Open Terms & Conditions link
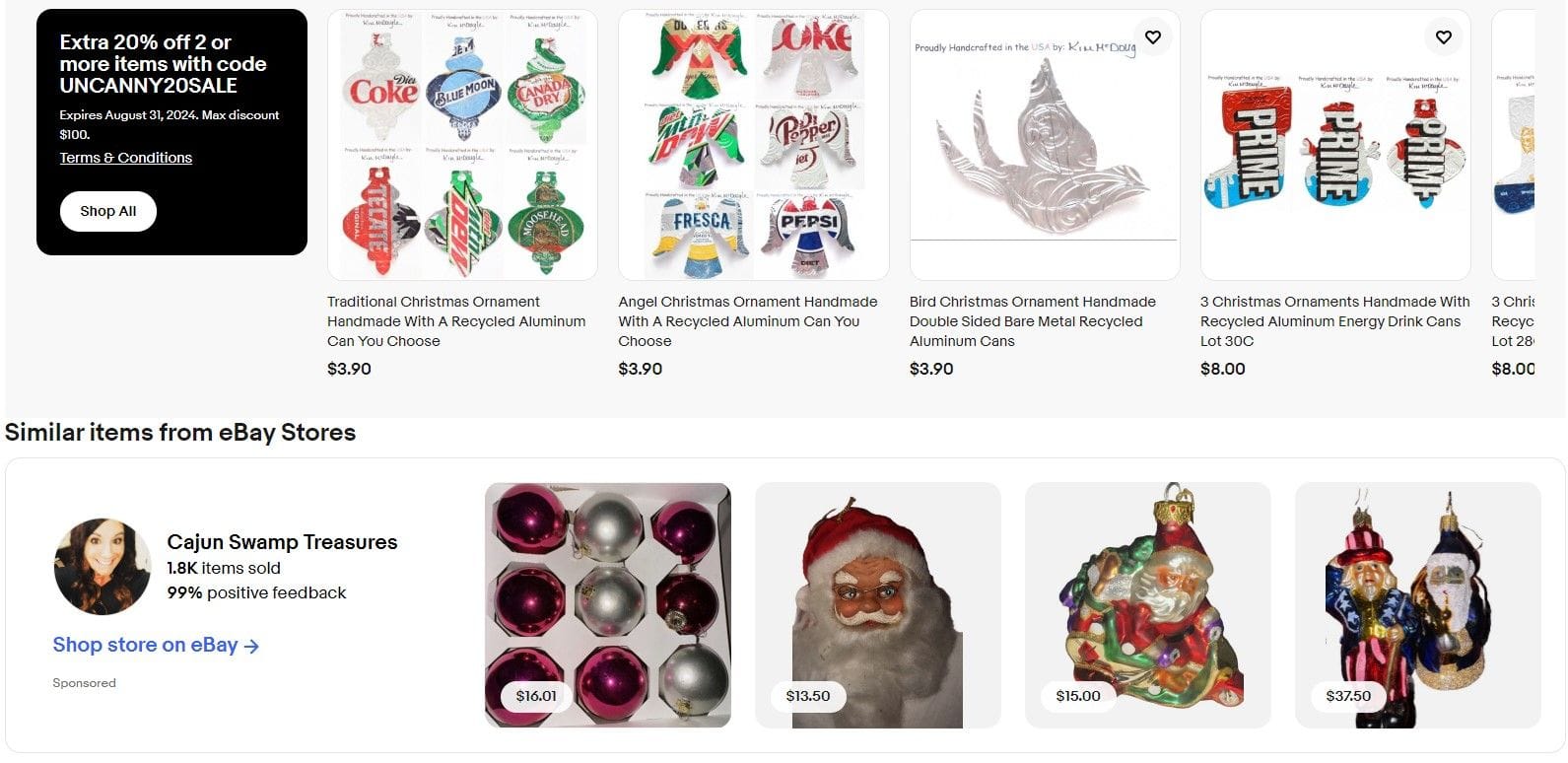Viewport: 1568px width, 763px height. [x=126, y=158]
